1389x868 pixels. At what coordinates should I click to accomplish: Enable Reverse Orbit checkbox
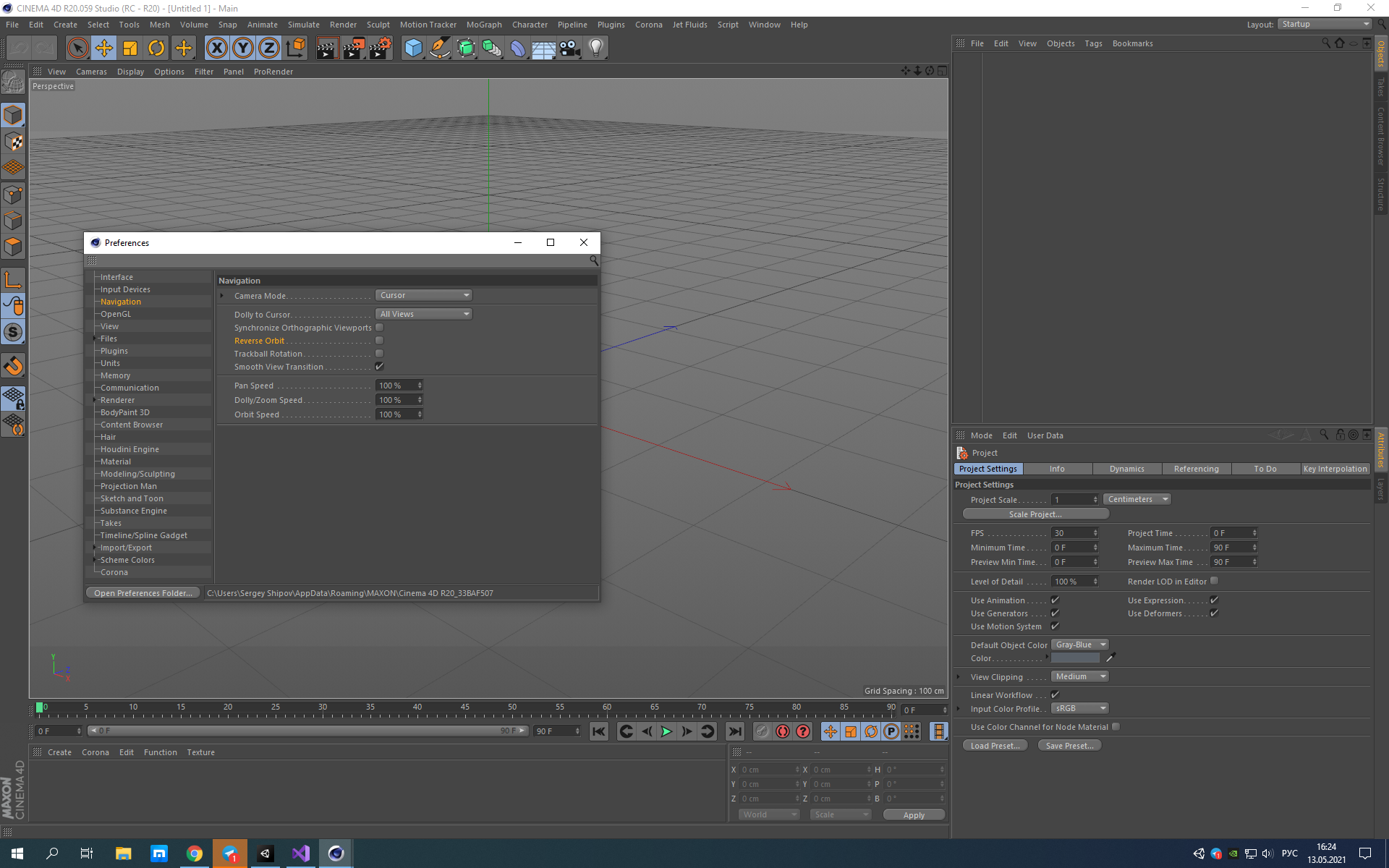379,341
